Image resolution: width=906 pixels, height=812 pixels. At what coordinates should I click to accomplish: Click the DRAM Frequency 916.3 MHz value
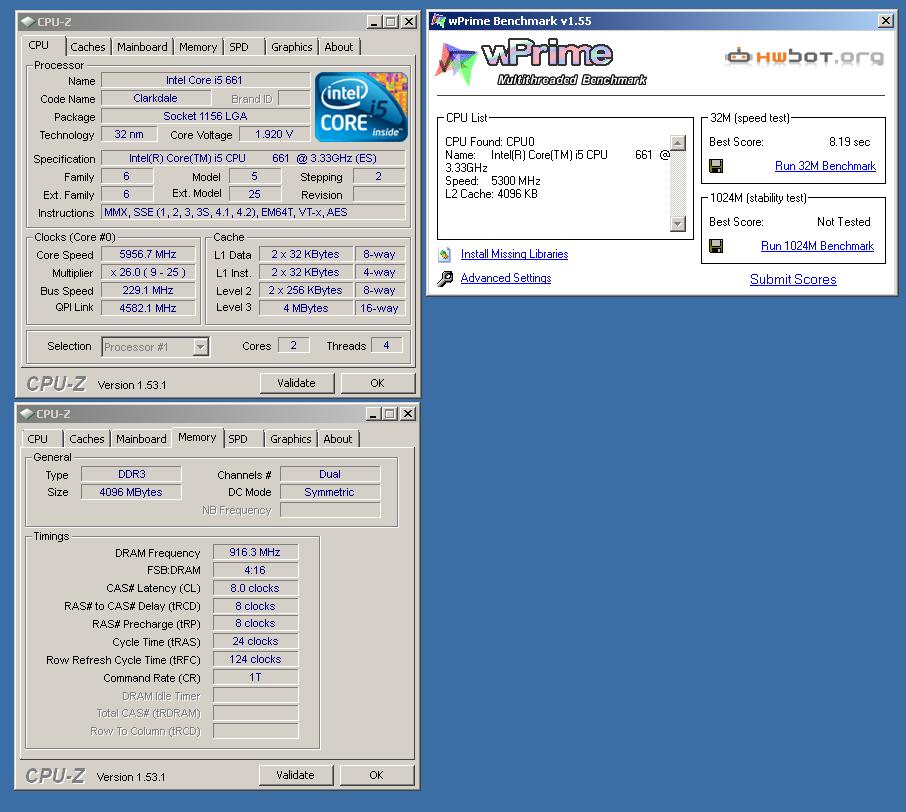pos(255,552)
